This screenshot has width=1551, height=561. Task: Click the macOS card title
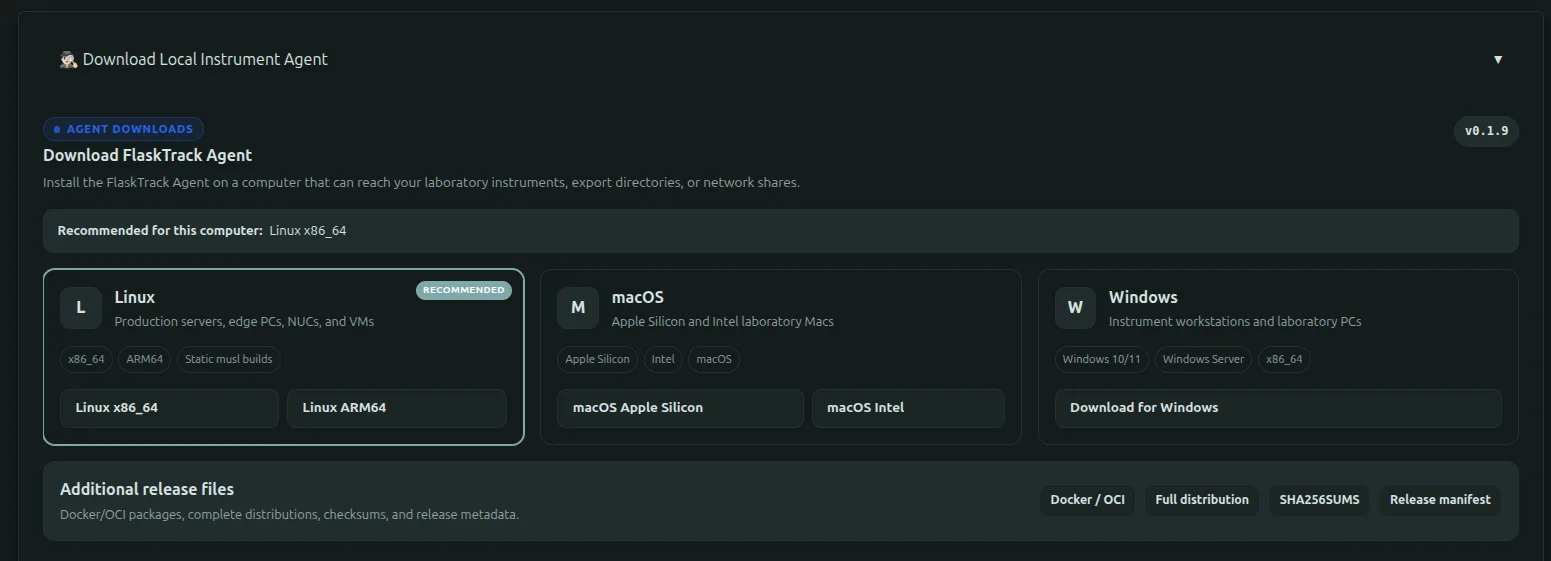pos(638,298)
